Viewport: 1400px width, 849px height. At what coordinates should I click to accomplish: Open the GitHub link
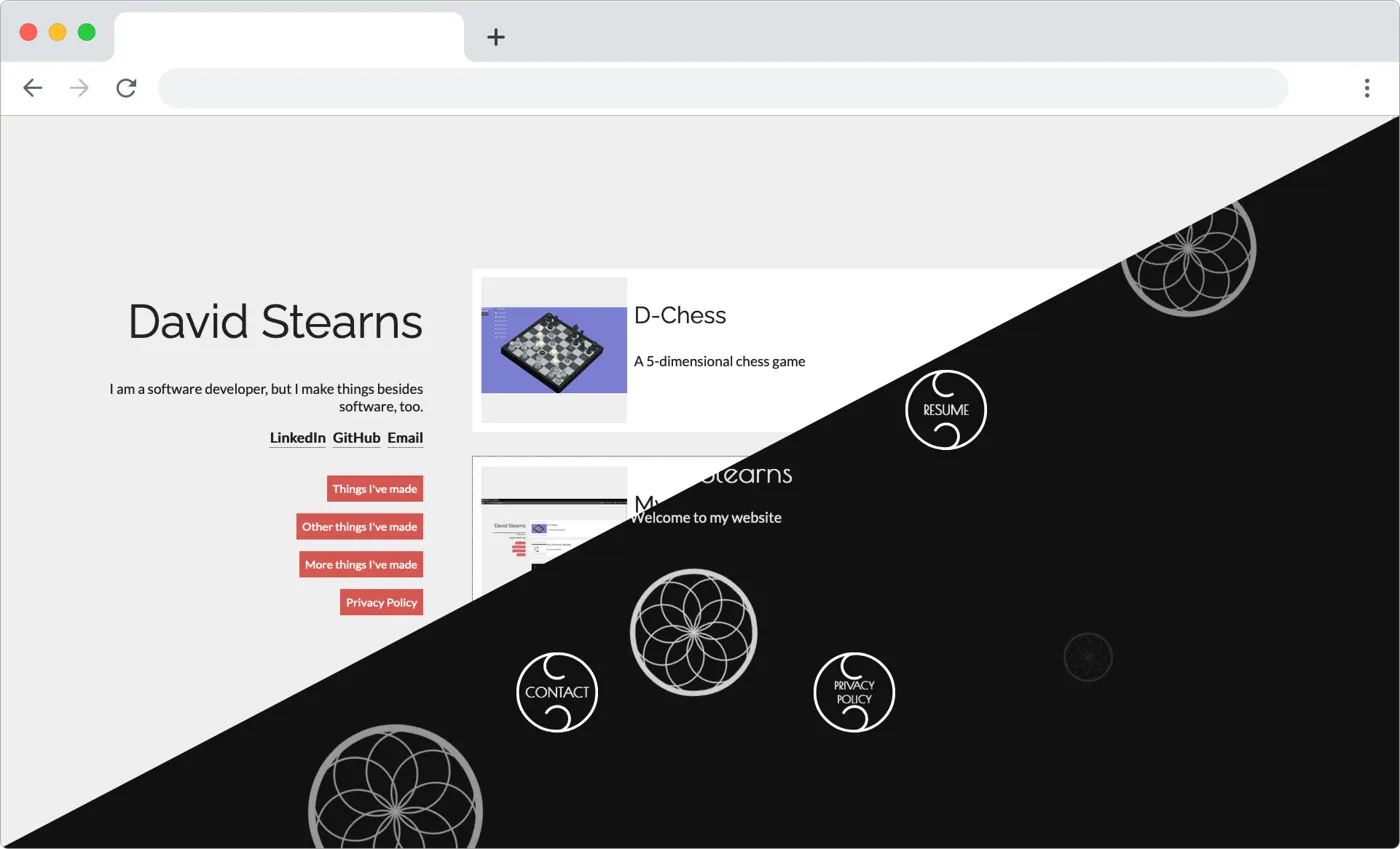click(x=356, y=438)
